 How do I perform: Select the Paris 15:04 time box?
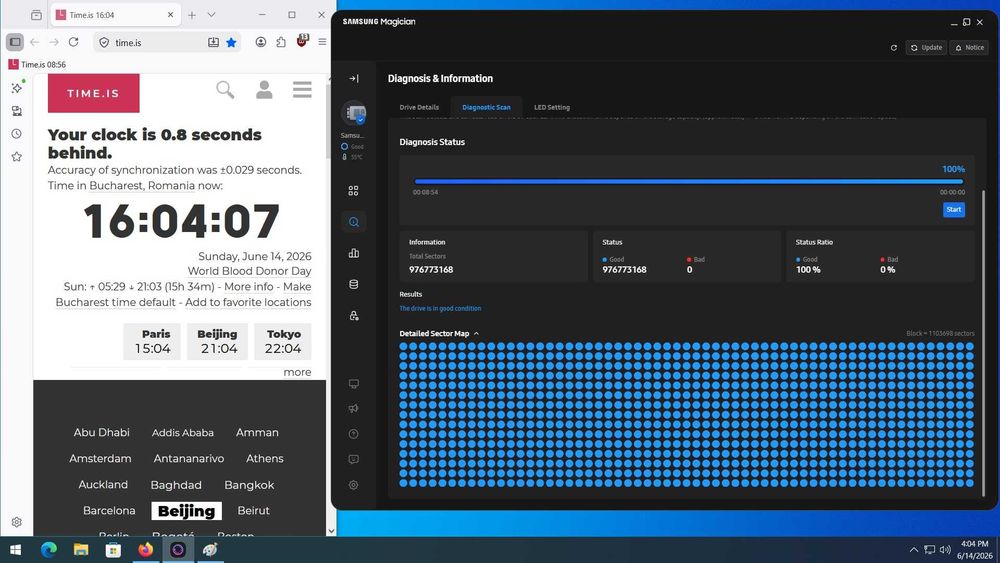coord(152,342)
